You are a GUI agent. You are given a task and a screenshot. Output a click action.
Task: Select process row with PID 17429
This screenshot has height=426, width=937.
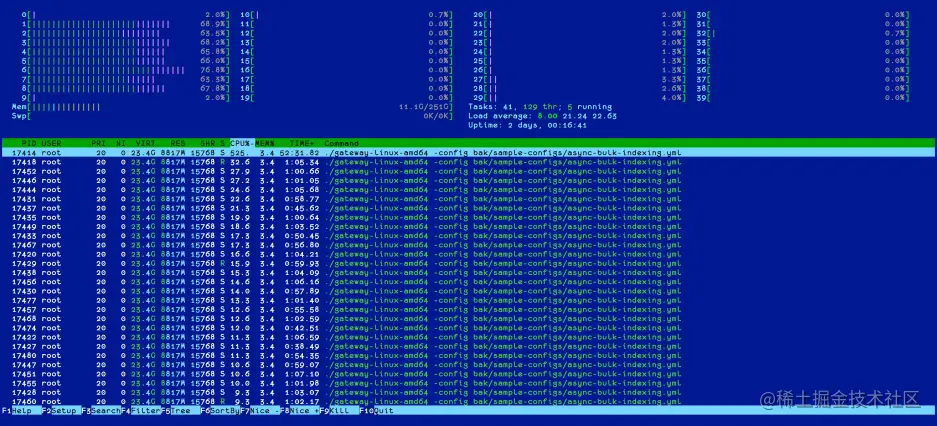468,263
